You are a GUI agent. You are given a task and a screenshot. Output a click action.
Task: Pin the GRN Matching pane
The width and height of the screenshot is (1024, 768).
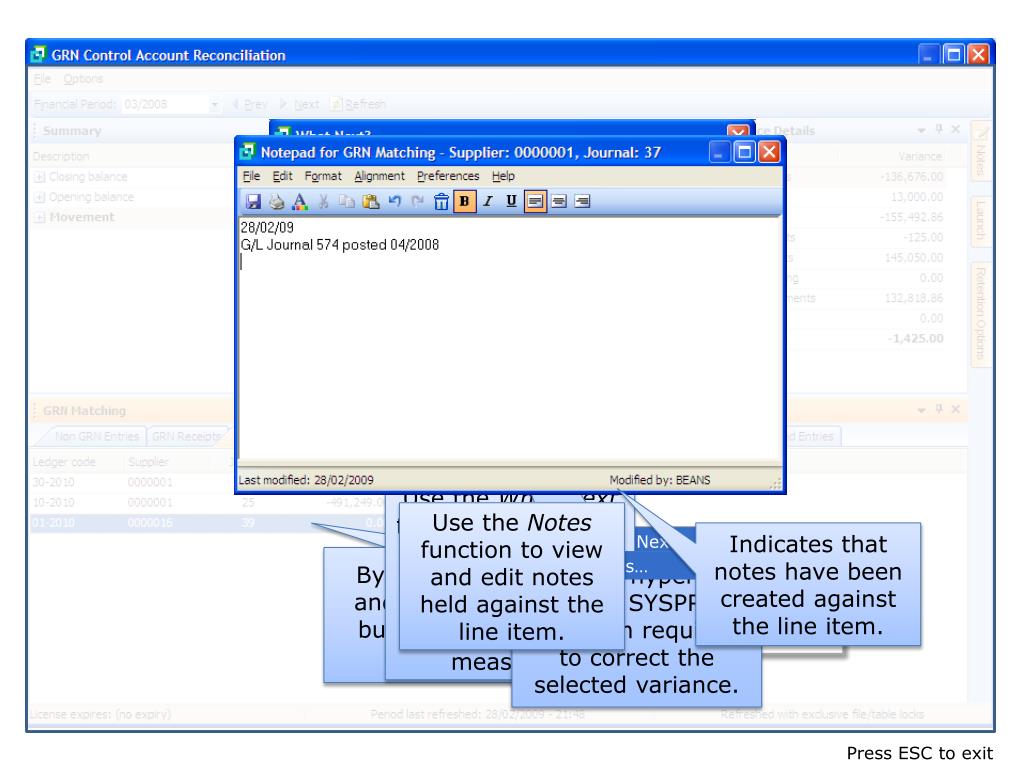click(939, 409)
